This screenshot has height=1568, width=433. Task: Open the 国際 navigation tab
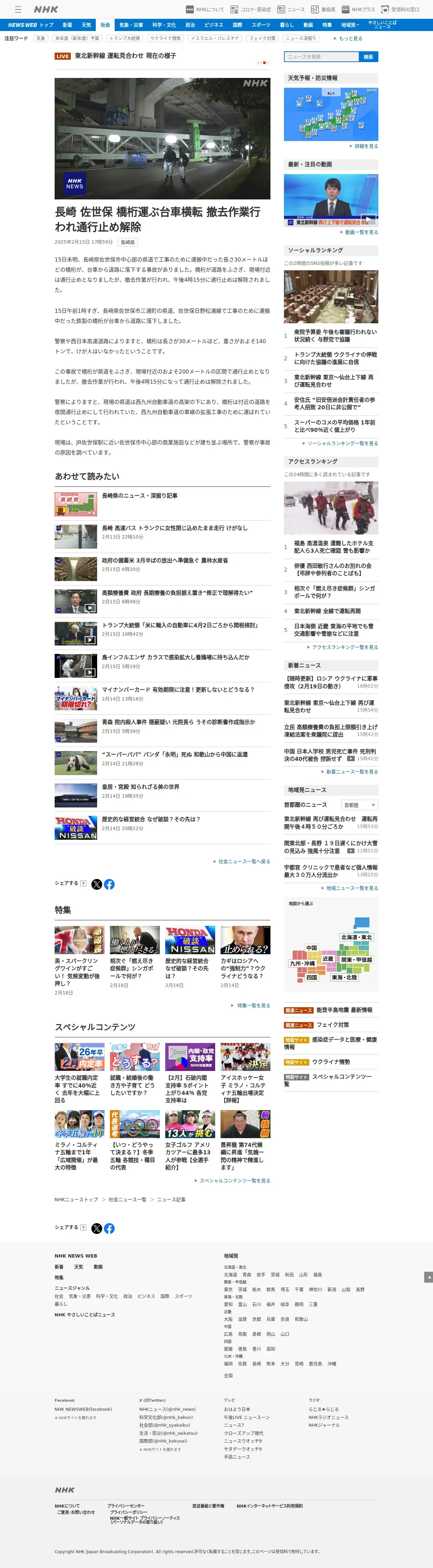237,25
